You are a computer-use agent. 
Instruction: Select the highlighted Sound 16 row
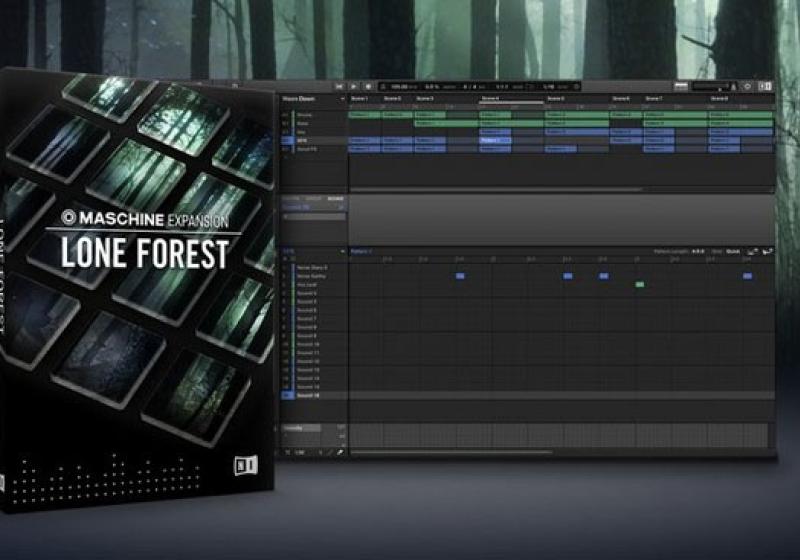(x=314, y=395)
